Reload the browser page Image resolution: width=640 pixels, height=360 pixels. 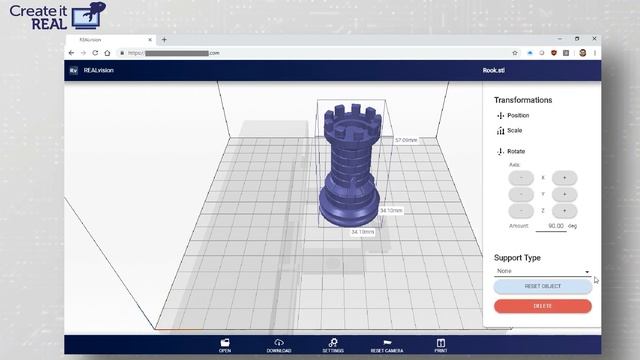click(x=95, y=53)
